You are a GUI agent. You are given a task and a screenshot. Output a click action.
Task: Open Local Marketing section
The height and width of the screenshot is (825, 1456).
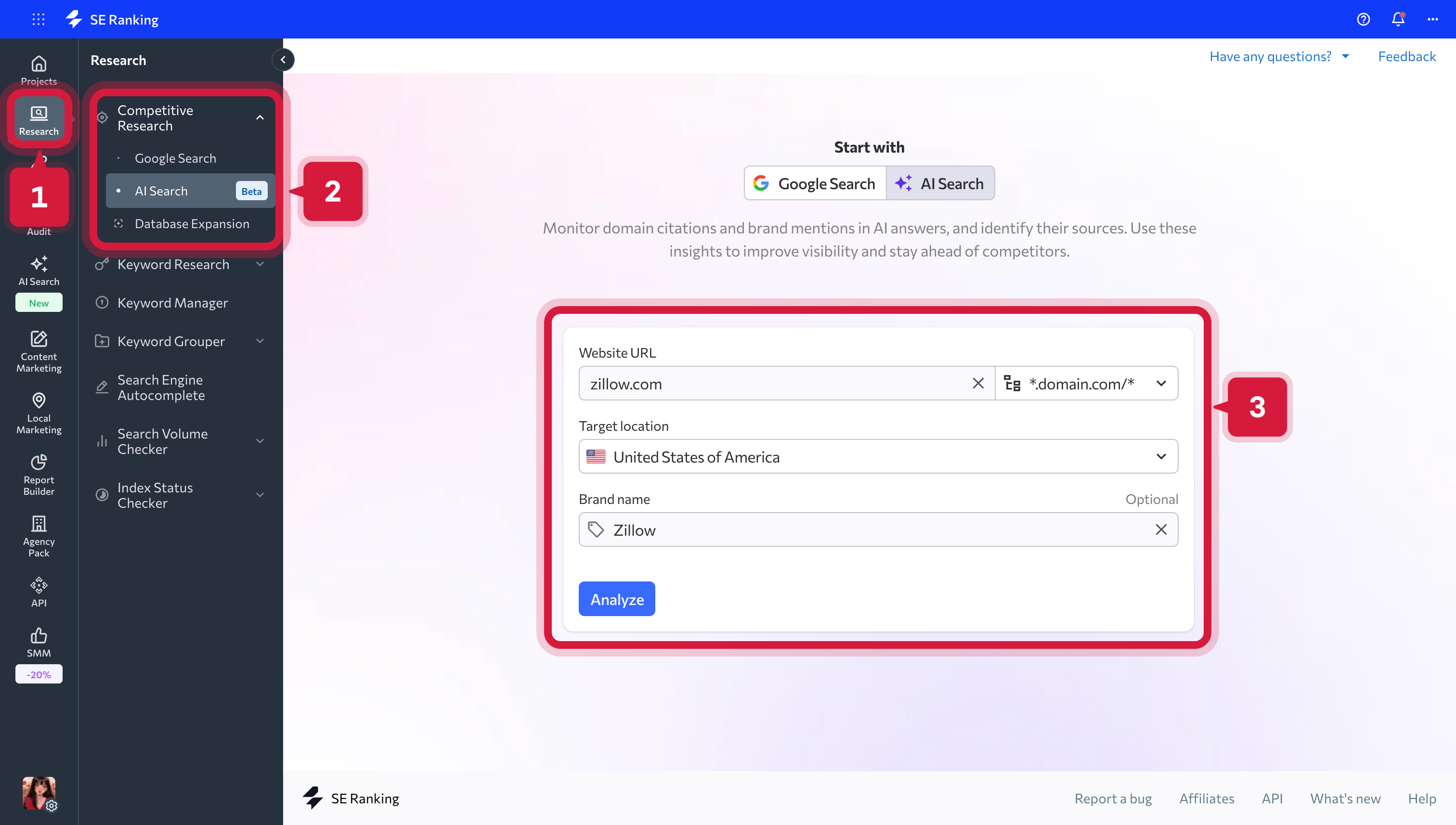point(39,413)
